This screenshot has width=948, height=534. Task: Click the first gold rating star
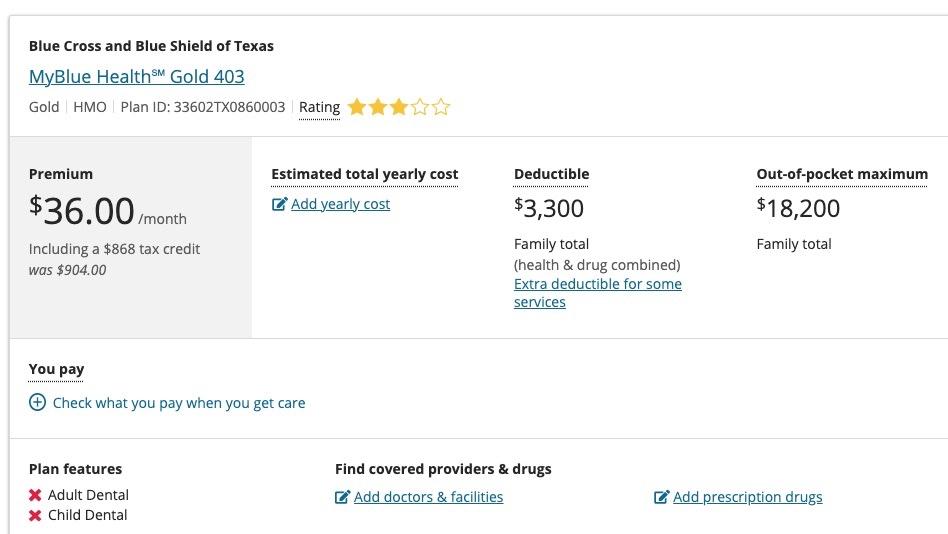tap(356, 107)
